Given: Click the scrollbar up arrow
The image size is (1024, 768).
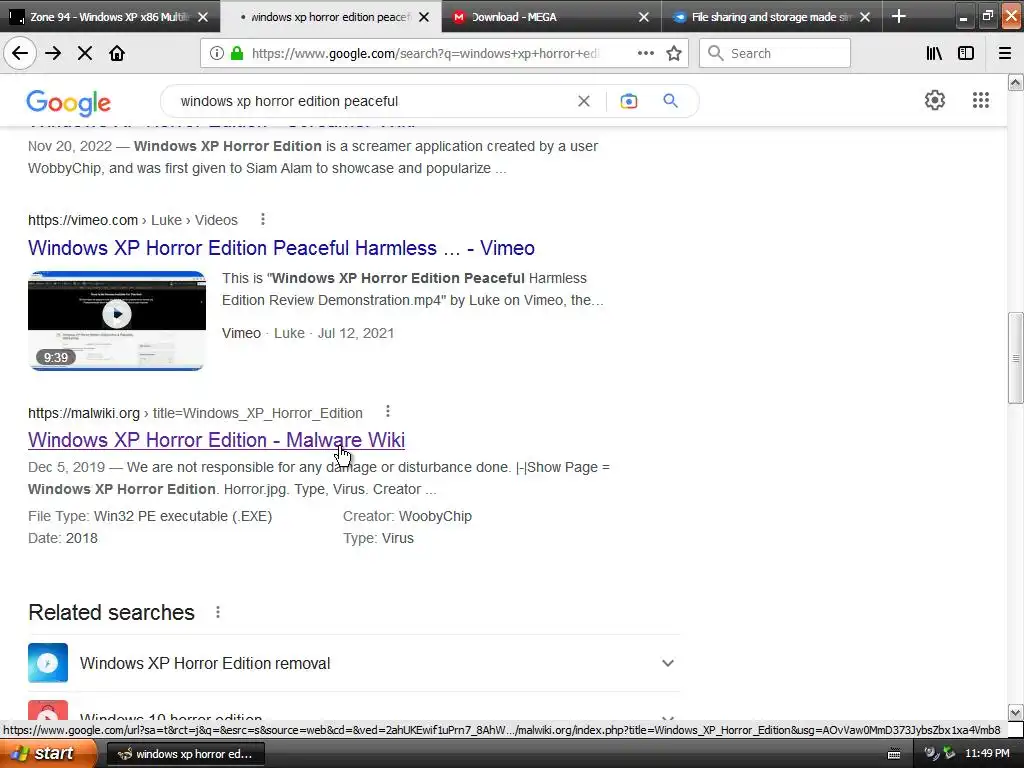Looking at the screenshot, I should pos(1016,82).
